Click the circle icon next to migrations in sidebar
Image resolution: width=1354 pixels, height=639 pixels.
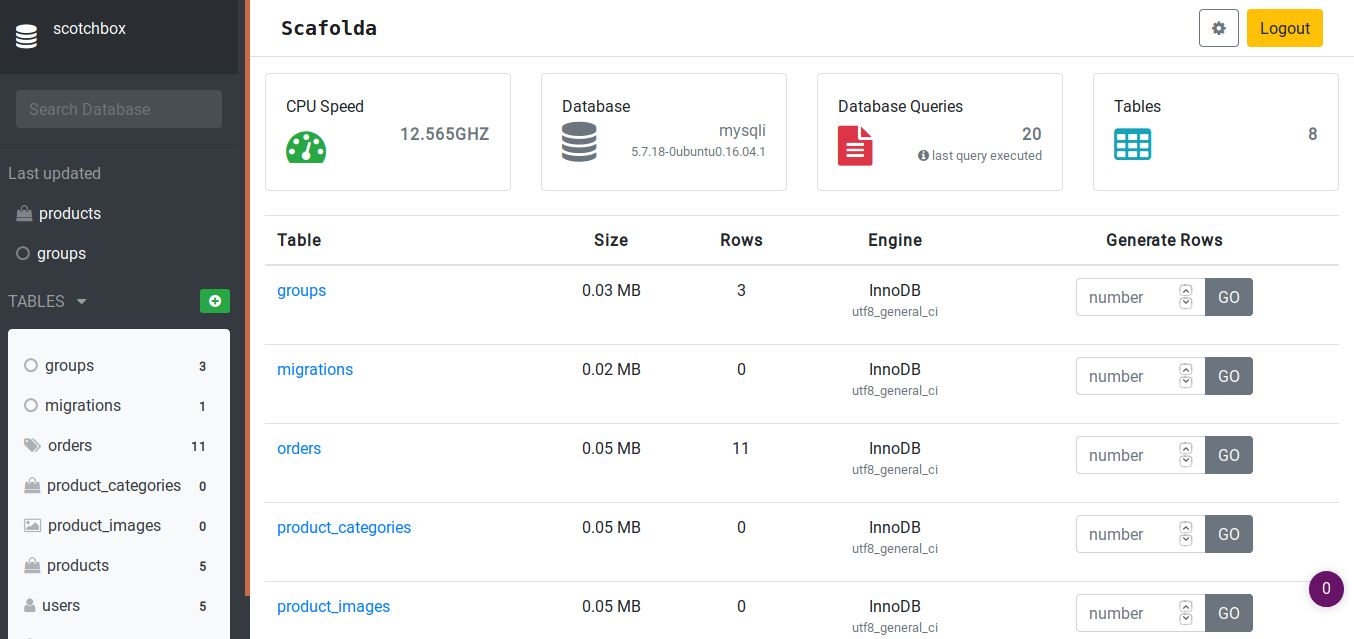(31, 405)
